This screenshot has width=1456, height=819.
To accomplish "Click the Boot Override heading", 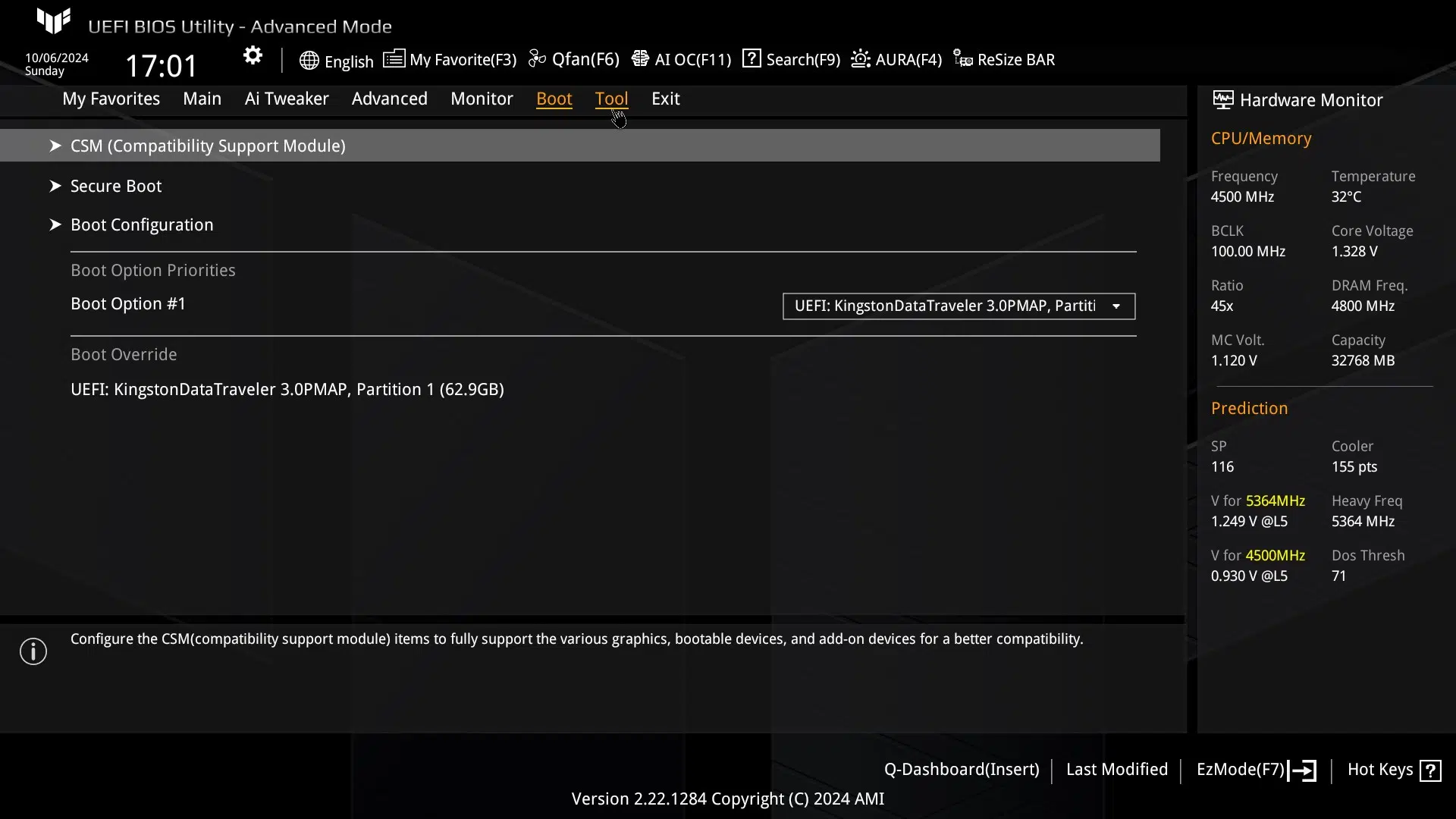I will pos(124,354).
